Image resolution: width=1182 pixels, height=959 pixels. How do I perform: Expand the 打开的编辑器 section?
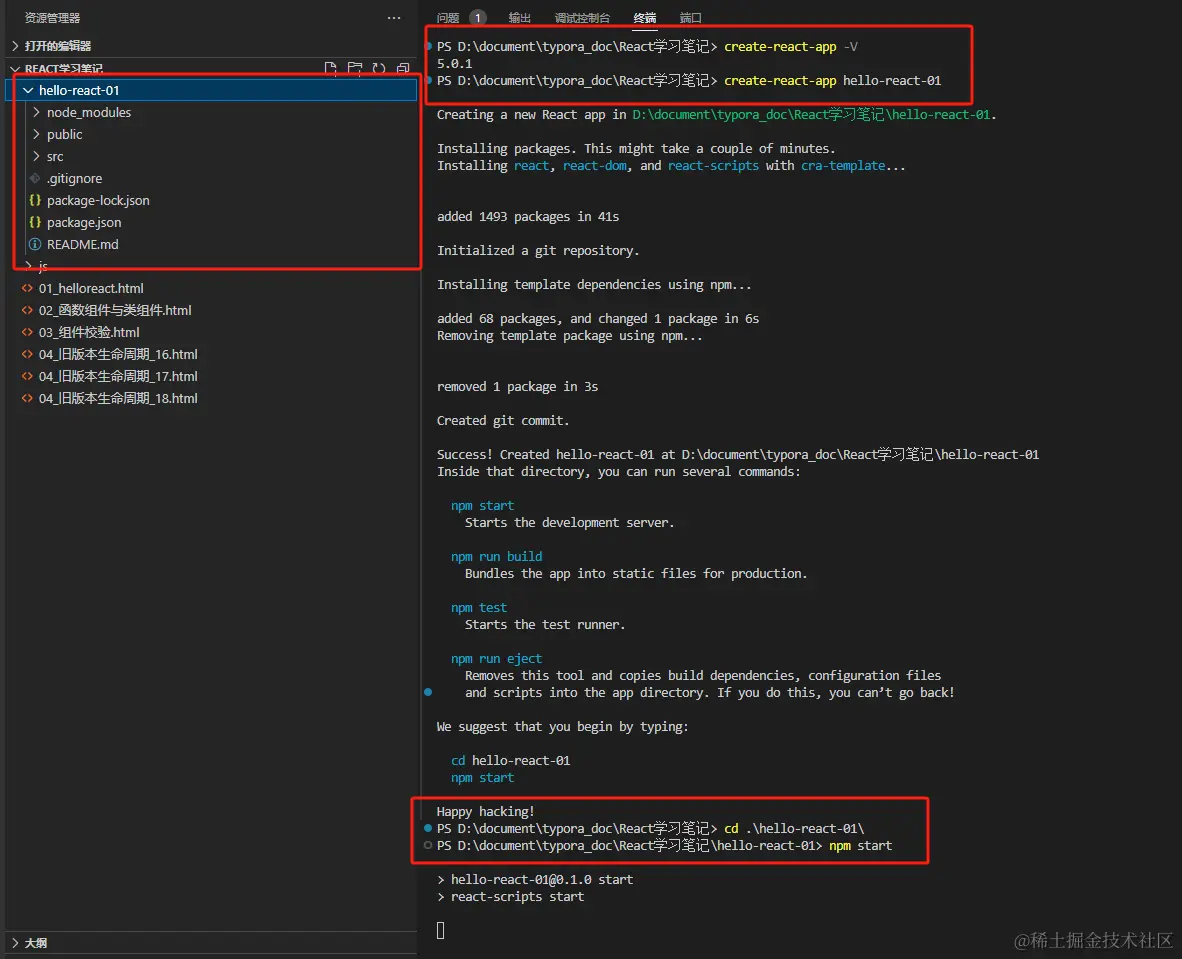tap(15, 46)
